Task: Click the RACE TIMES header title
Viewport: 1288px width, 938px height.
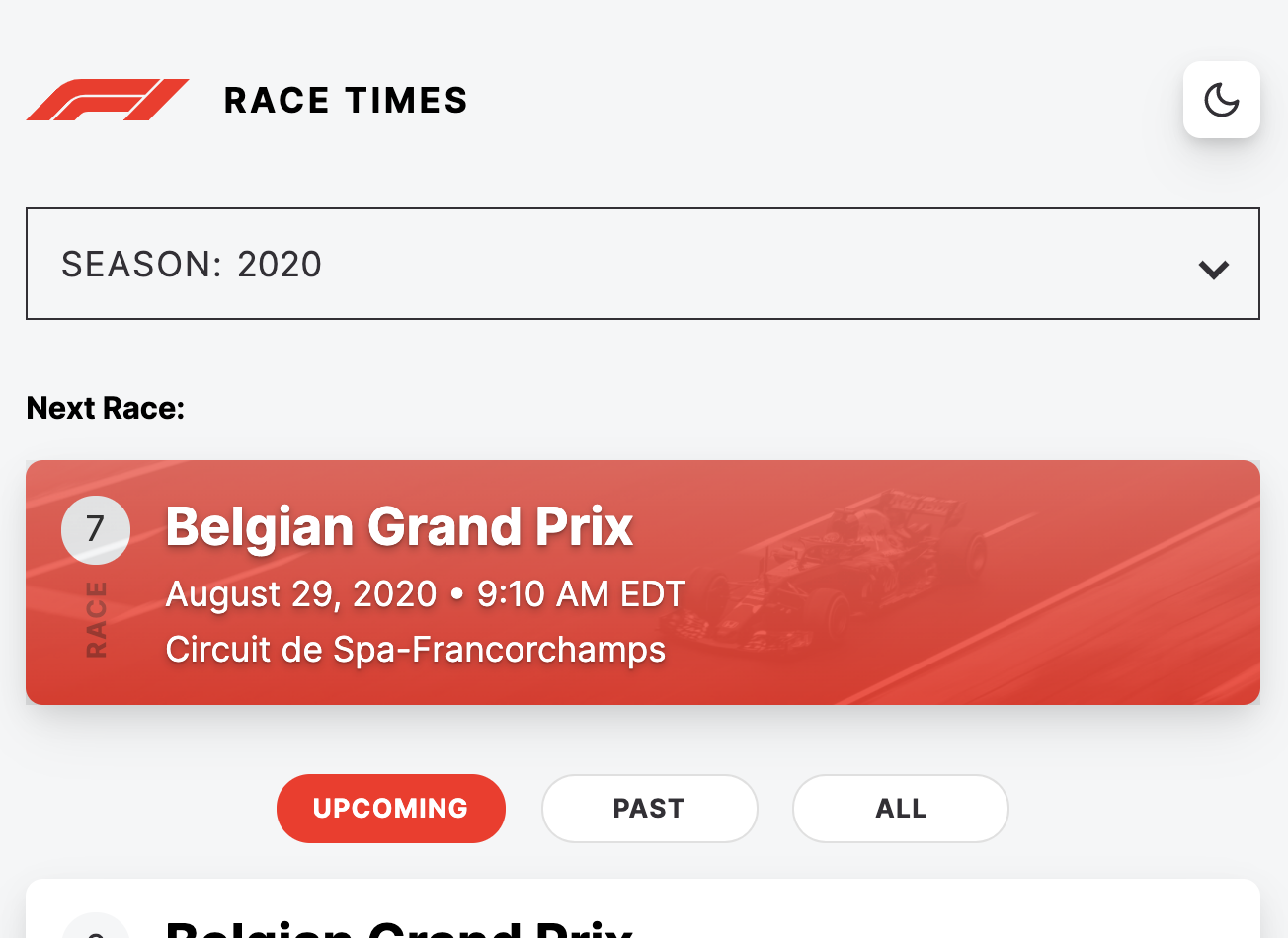Action: tap(346, 101)
